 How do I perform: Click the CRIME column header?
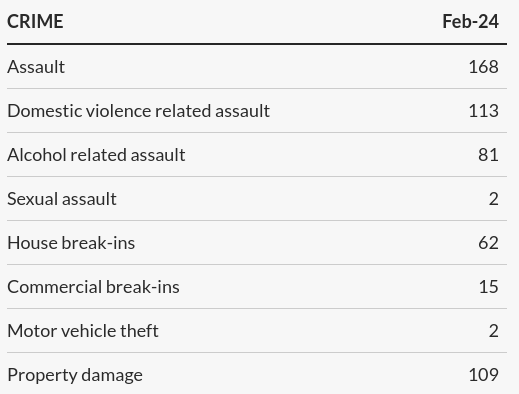pos(35,22)
